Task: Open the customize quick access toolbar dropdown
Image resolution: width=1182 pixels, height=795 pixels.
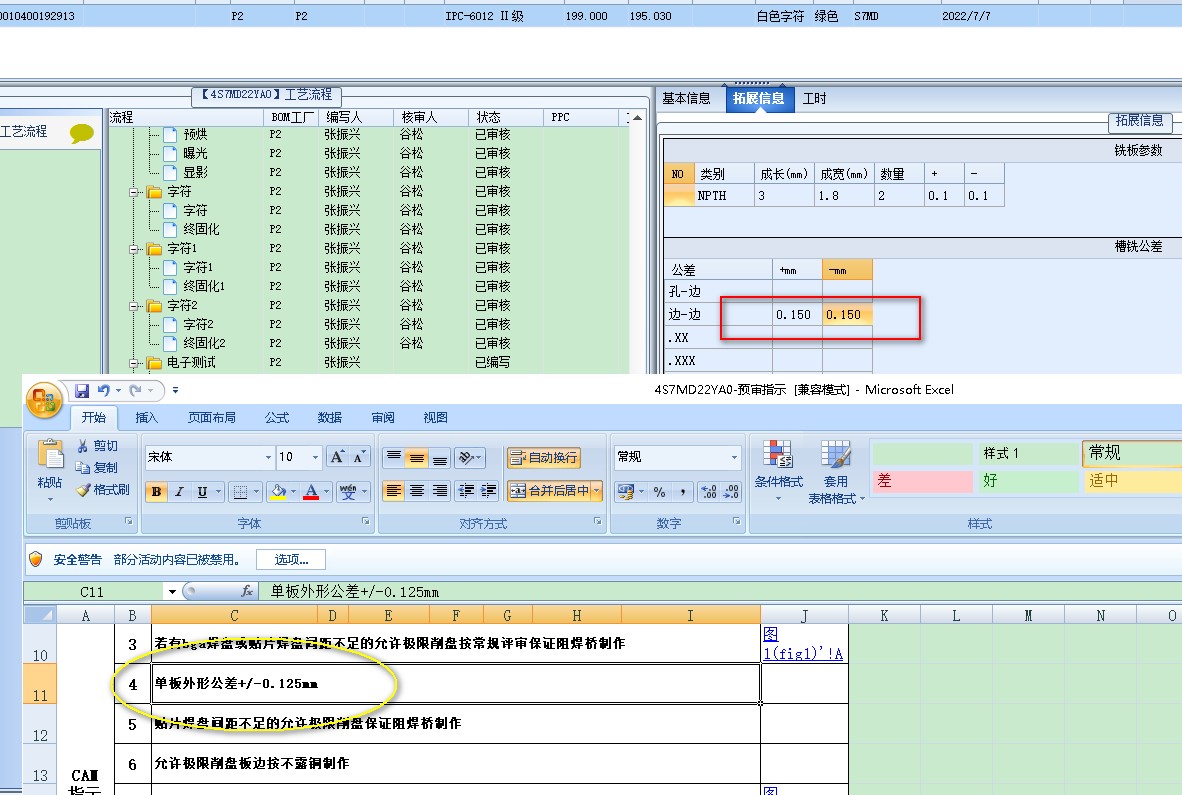Action: 176,390
